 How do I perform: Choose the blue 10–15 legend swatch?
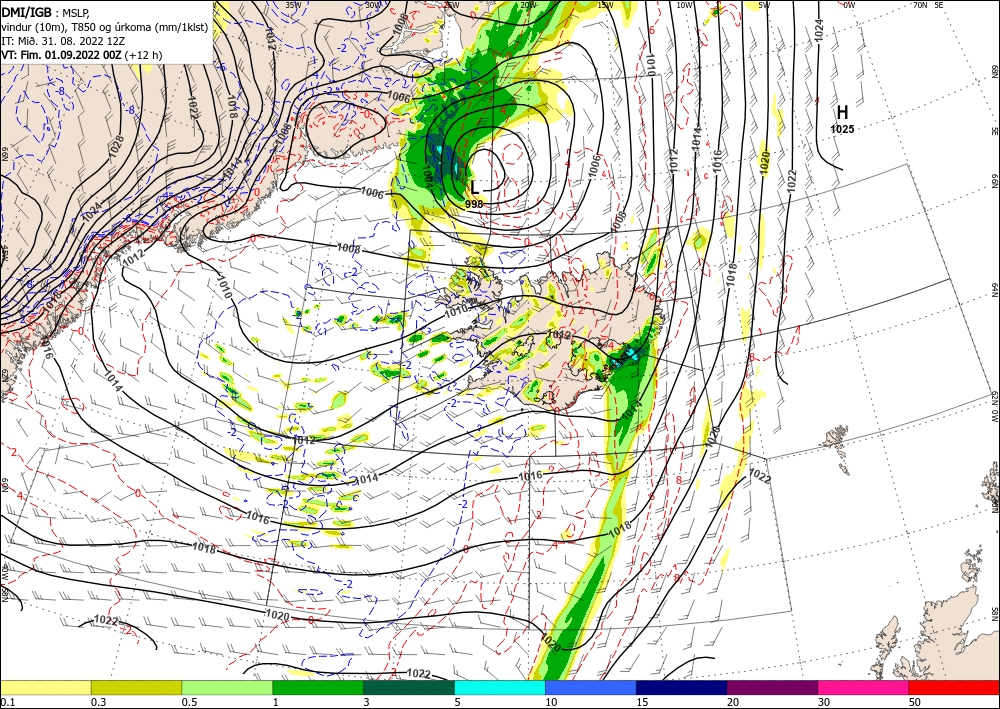click(x=591, y=687)
